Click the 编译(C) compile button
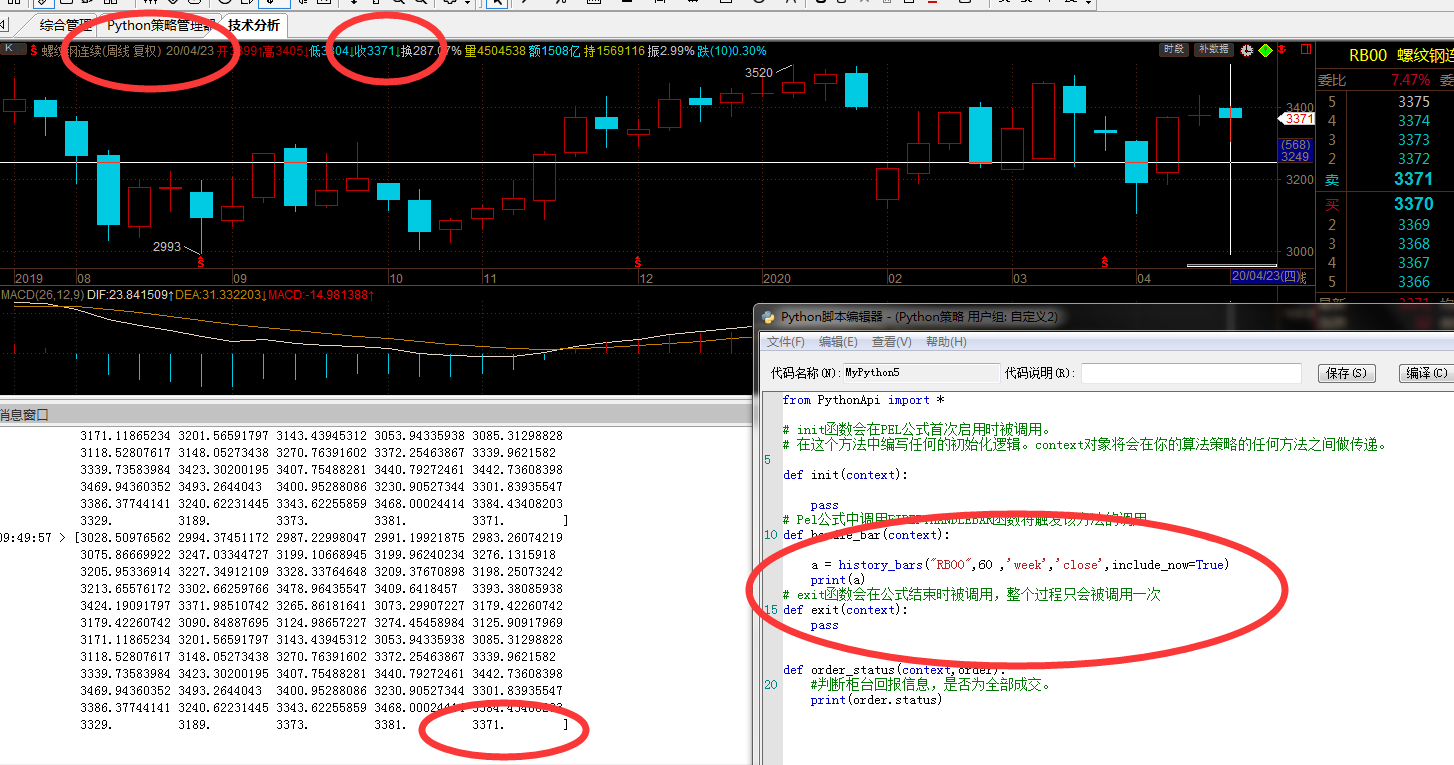The image size is (1454, 765). [1425, 373]
